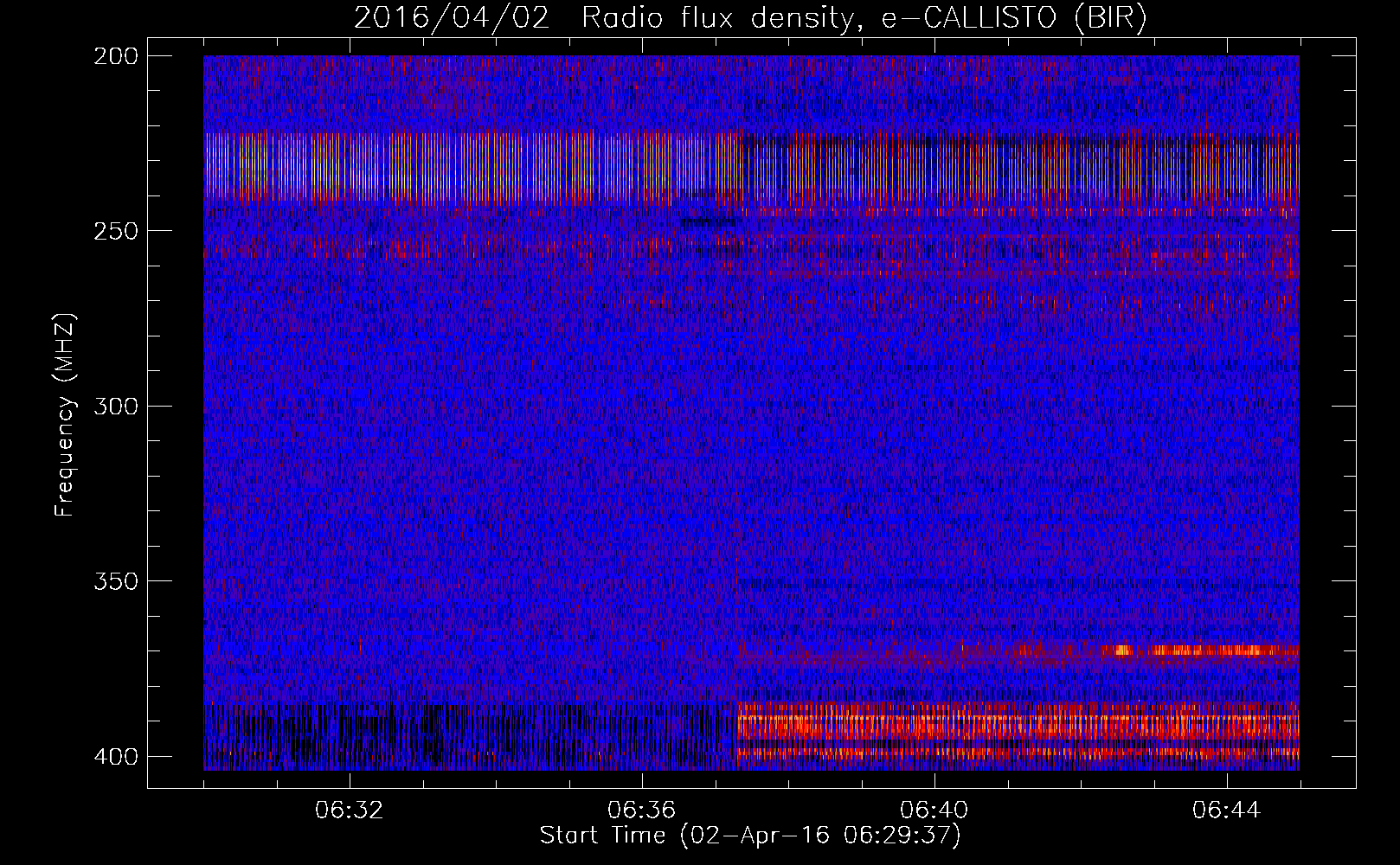Click the plot title '2016/04/02 Radio flux density'
Screen dimensions: 1400x865
[750, 17]
